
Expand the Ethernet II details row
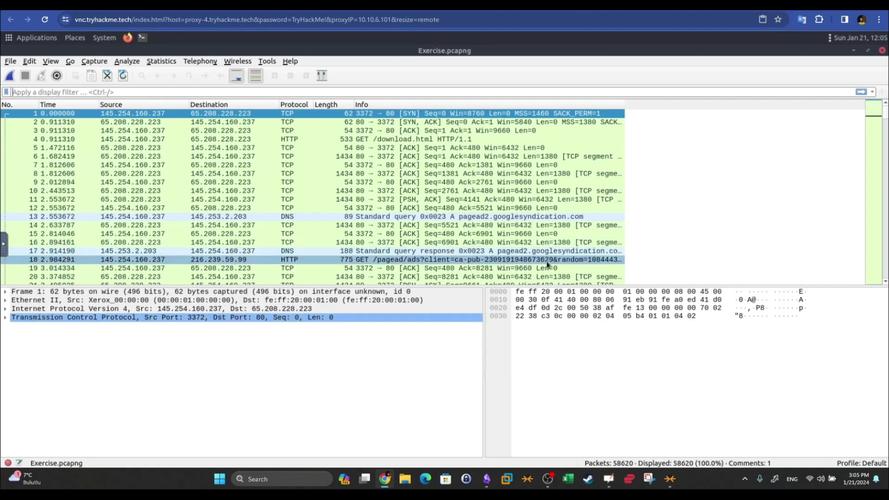pos(5,300)
